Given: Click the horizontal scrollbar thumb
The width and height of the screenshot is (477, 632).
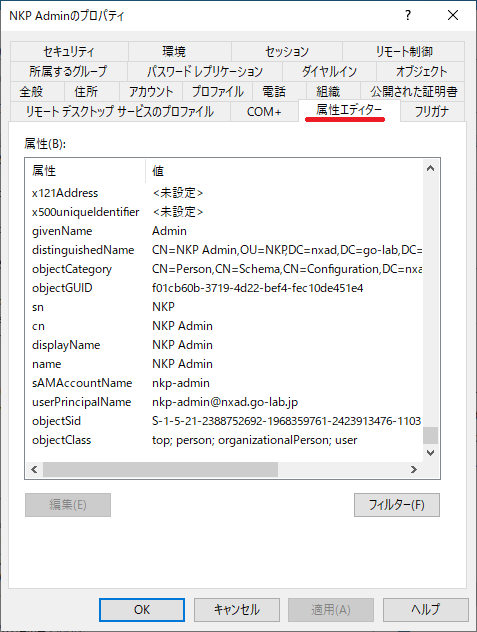Looking at the screenshot, I should tap(160, 470).
